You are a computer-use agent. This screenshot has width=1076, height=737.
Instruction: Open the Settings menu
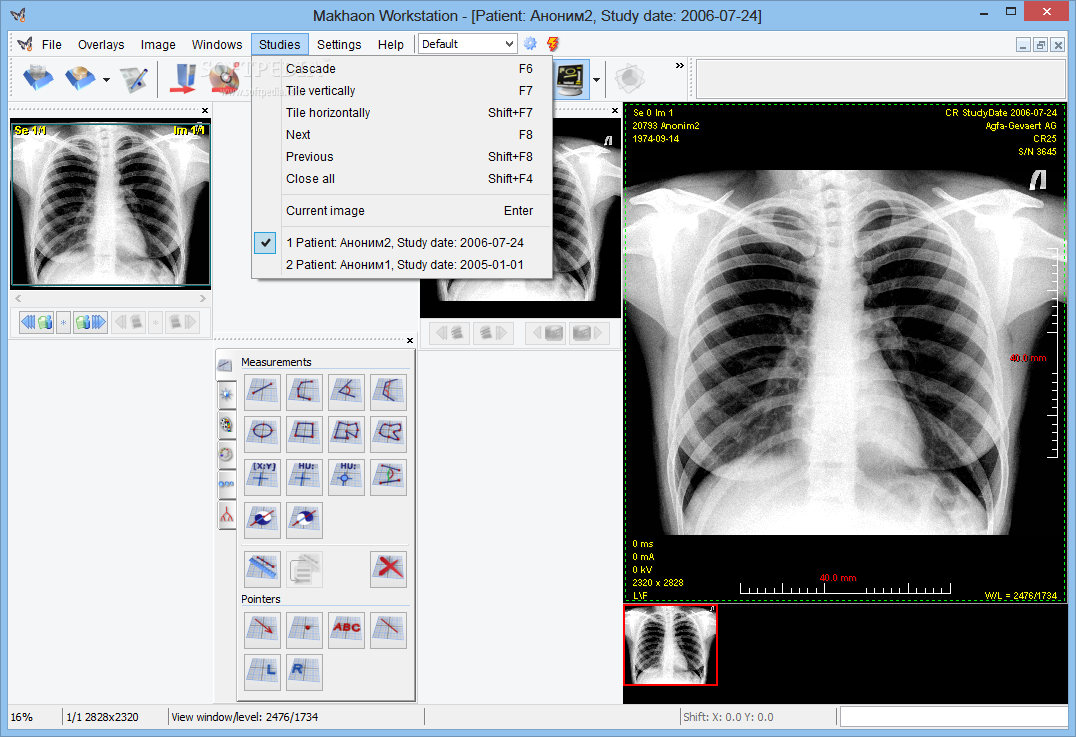click(x=339, y=45)
